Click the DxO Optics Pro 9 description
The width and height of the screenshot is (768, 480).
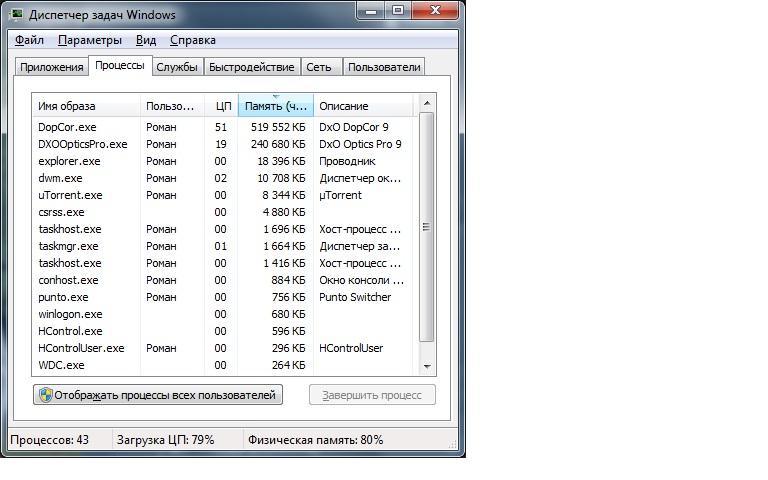coord(360,144)
